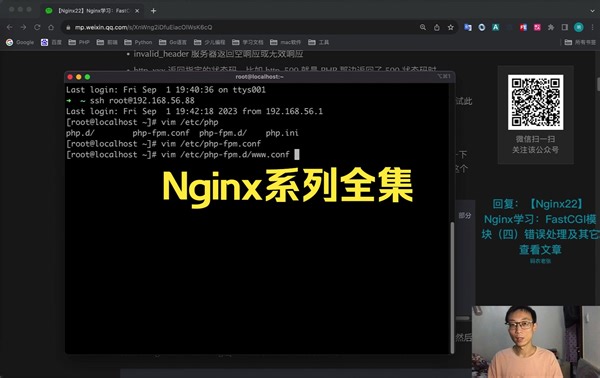Open the Google bookmark
This screenshot has width=600, height=378.
point(20,42)
